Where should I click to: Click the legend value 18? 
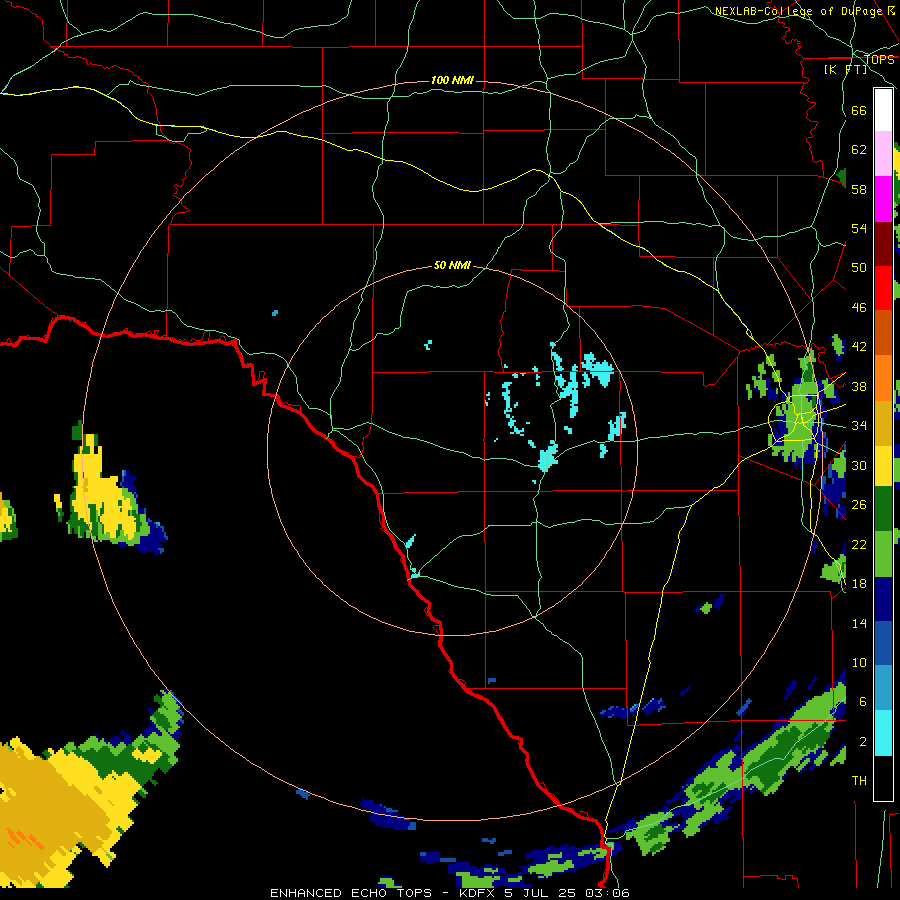pyautogui.click(x=859, y=584)
